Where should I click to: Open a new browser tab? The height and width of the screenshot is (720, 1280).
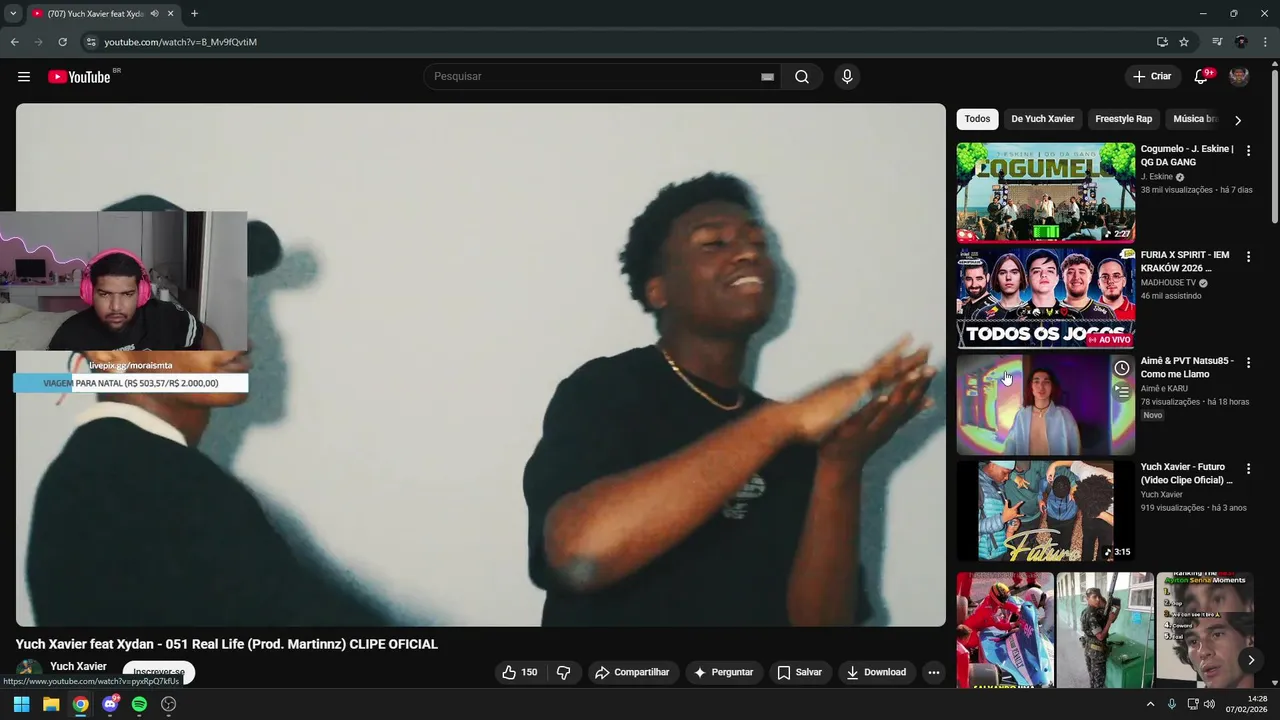pyautogui.click(x=194, y=14)
